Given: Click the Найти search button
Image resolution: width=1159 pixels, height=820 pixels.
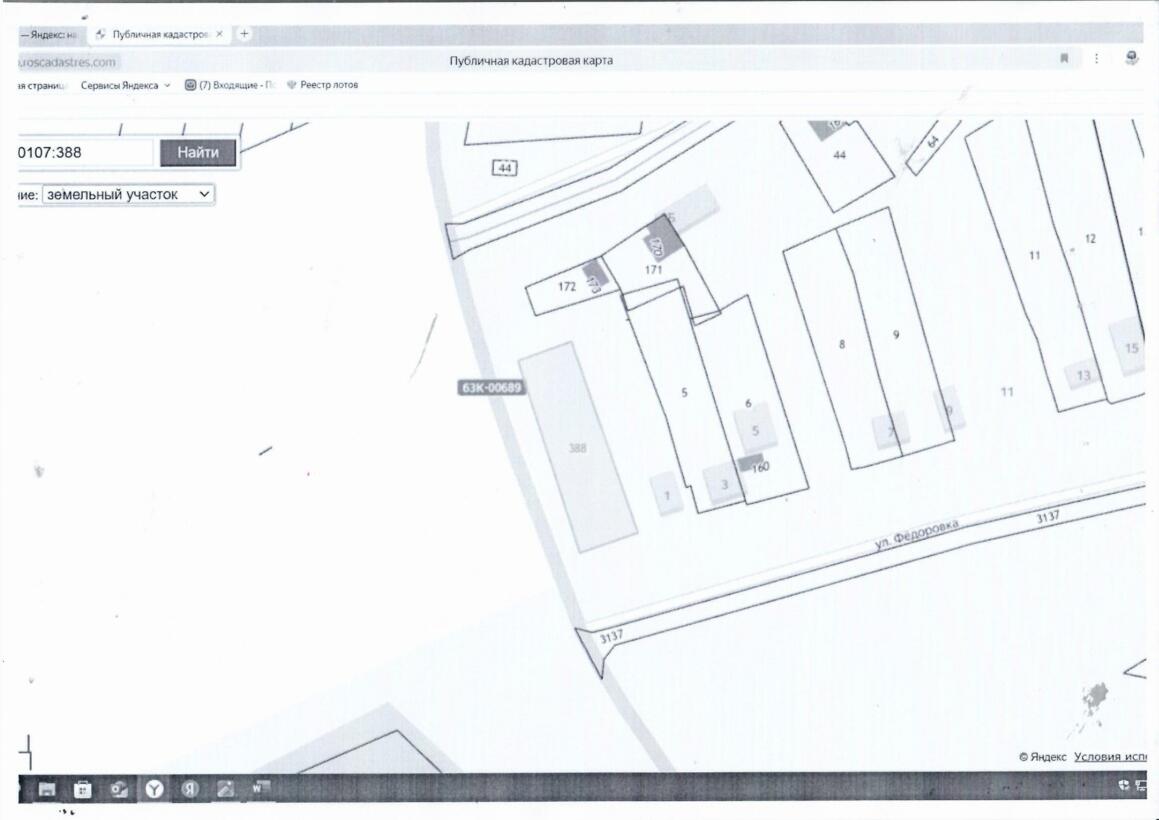Looking at the screenshot, I should 198,153.
